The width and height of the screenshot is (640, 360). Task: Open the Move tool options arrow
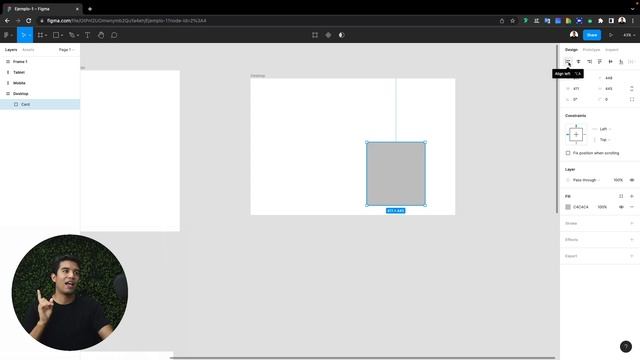pyautogui.click(x=29, y=36)
